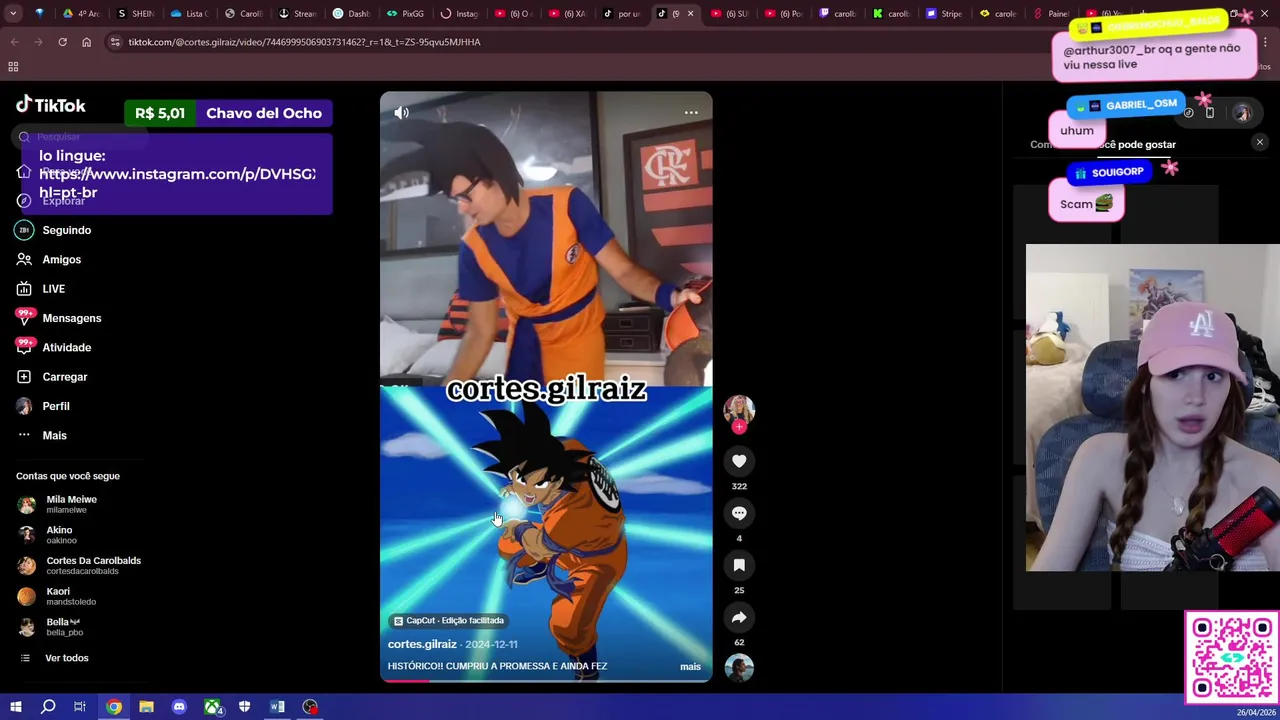This screenshot has width=1280, height=720.
Task: Like the video with the heart icon
Action: point(739,461)
